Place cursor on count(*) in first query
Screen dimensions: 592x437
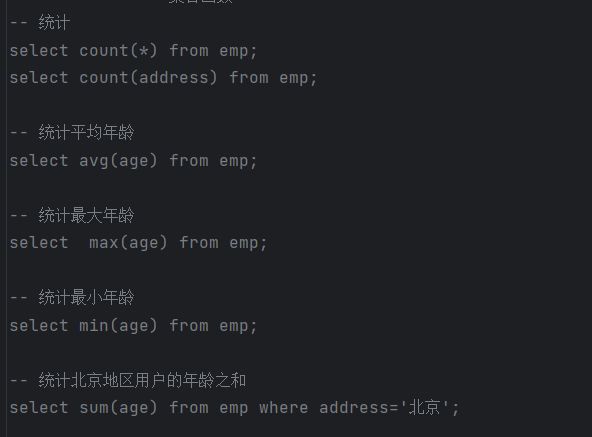(x=118, y=51)
